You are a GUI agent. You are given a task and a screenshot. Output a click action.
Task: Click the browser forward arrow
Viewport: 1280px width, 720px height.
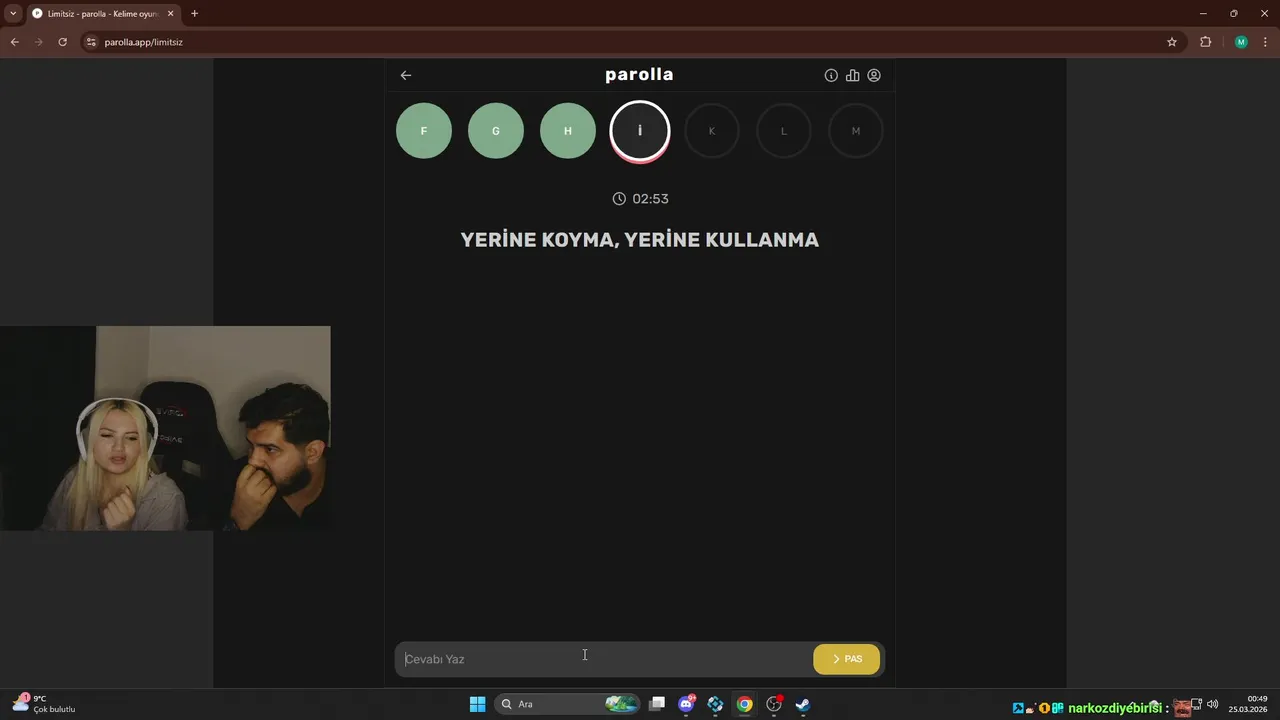38,42
